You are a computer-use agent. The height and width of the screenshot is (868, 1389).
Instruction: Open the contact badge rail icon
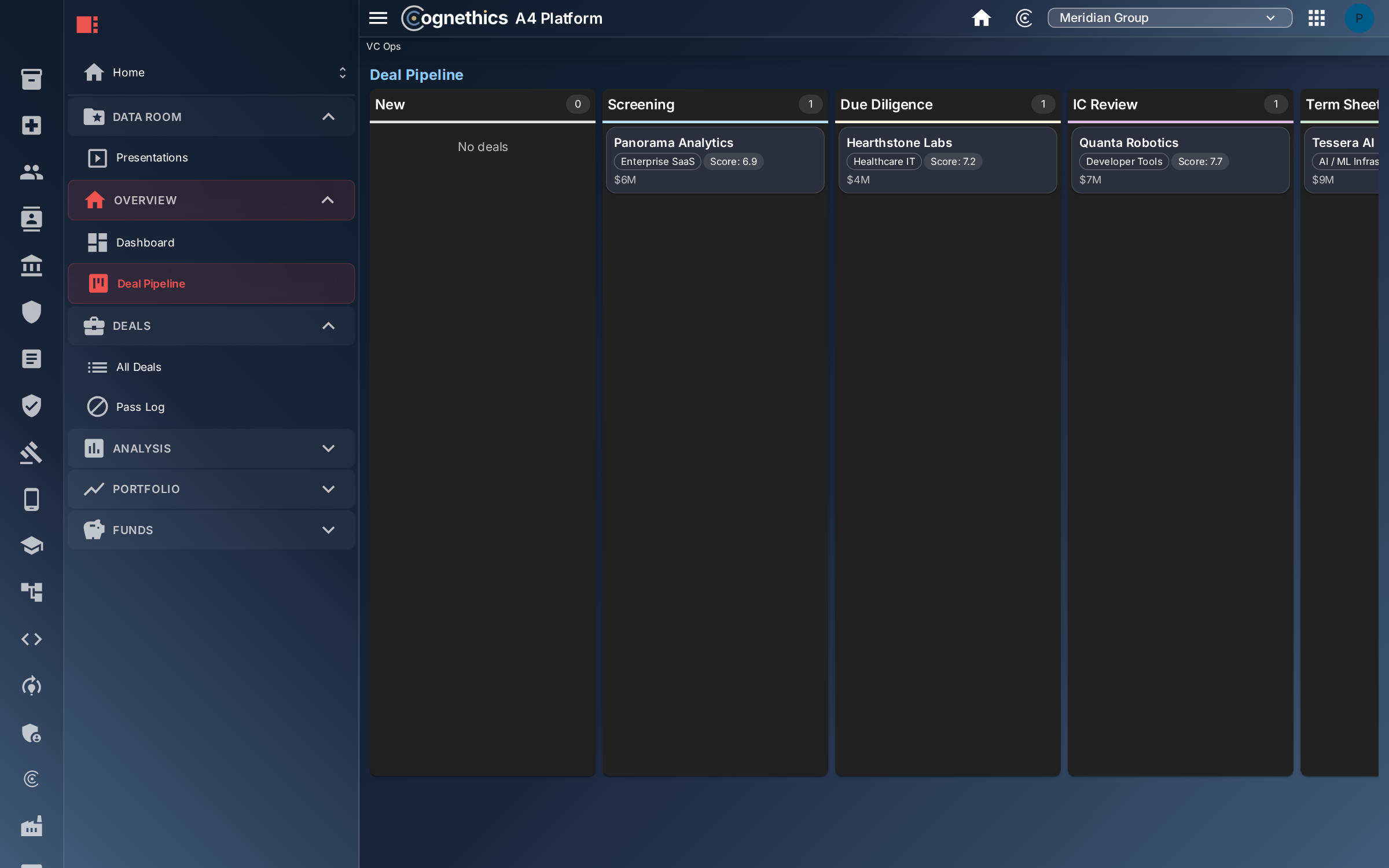(x=31, y=219)
